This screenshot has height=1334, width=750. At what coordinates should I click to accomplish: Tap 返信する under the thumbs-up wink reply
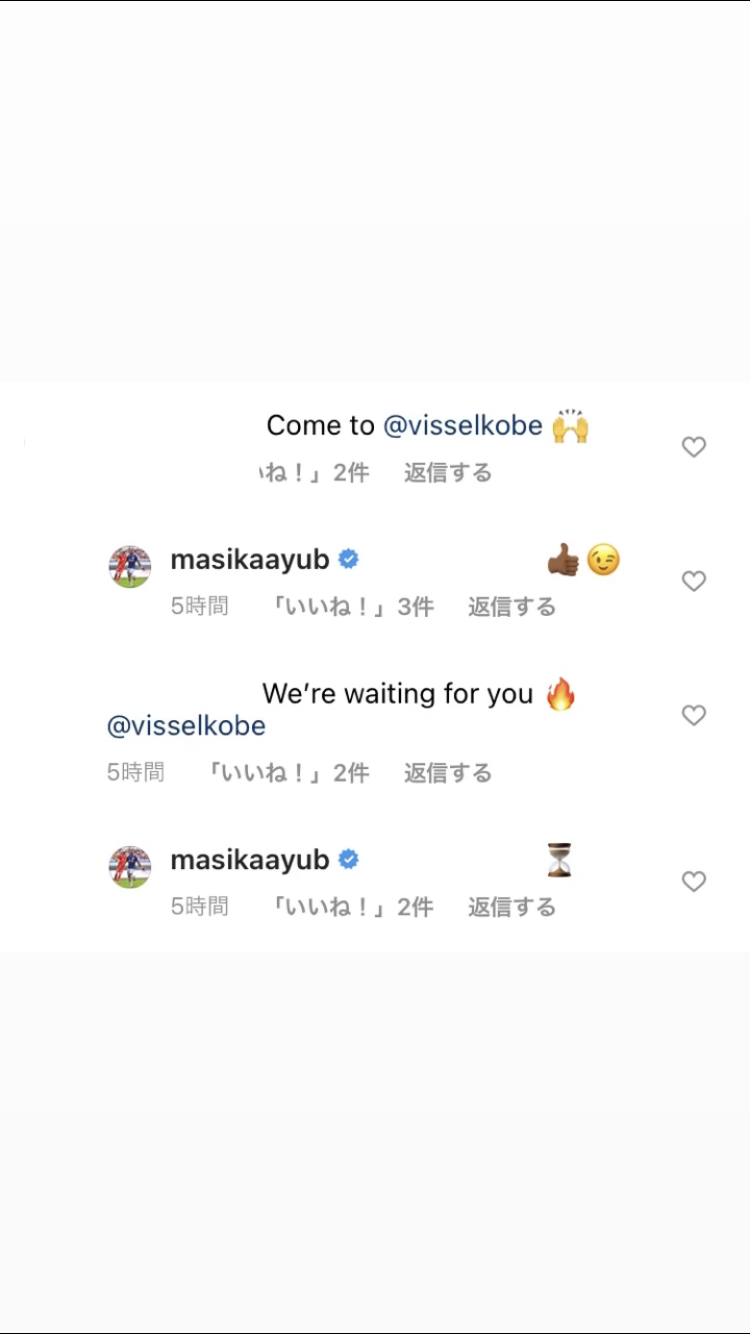(x=512, y=606)
